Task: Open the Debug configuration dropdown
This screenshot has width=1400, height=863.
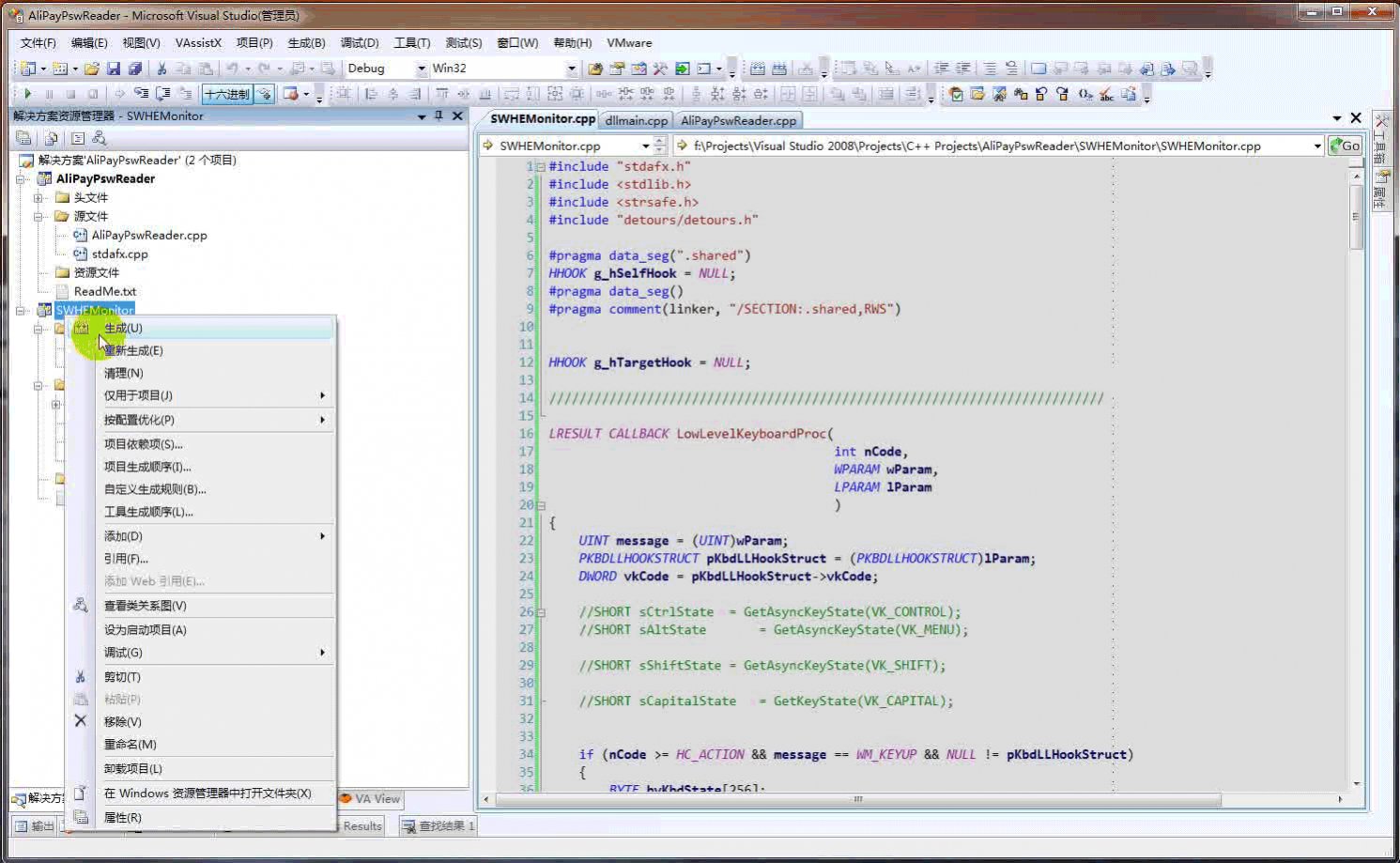Action: pyautogui.click(x=421, y=69)
